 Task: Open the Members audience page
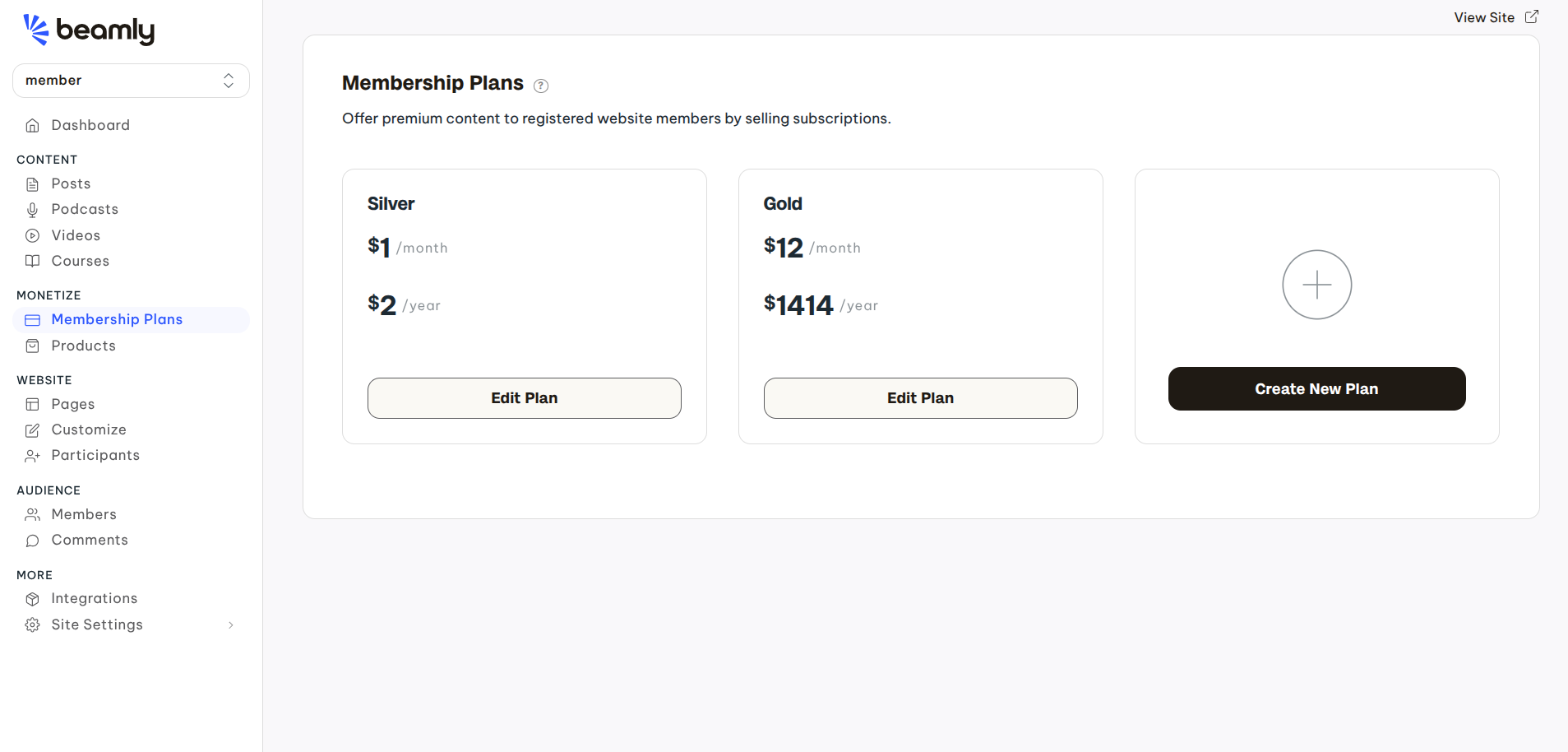point(84,514)
